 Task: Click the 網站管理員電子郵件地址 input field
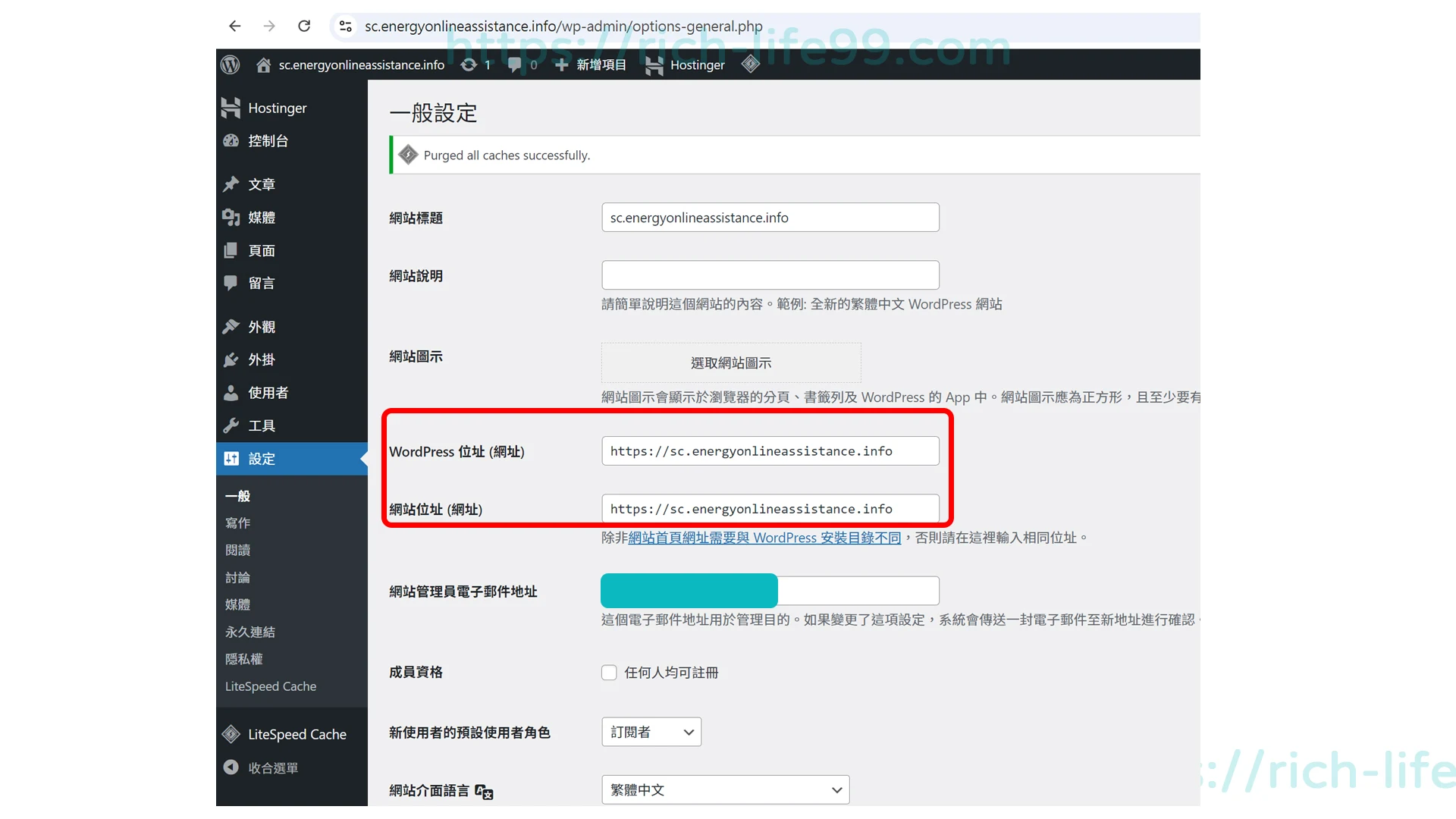tap(770, 591)
